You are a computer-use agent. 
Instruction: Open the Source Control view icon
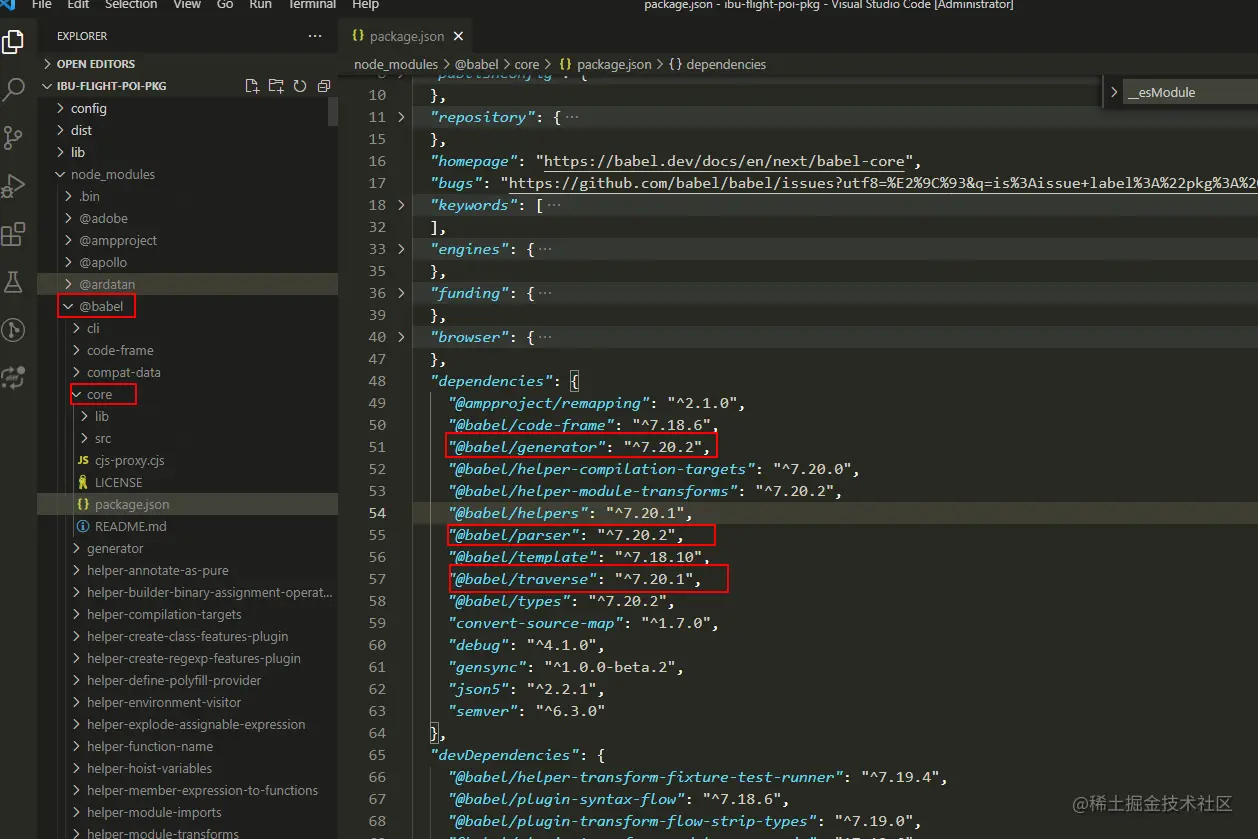coord(13,138)
